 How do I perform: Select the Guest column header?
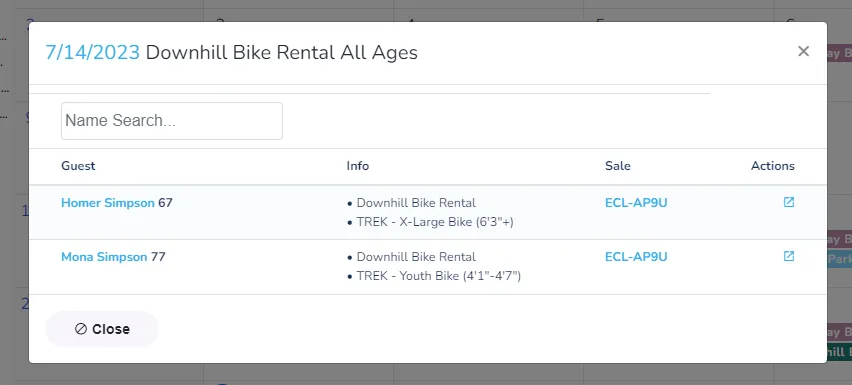tap(78, 166)
